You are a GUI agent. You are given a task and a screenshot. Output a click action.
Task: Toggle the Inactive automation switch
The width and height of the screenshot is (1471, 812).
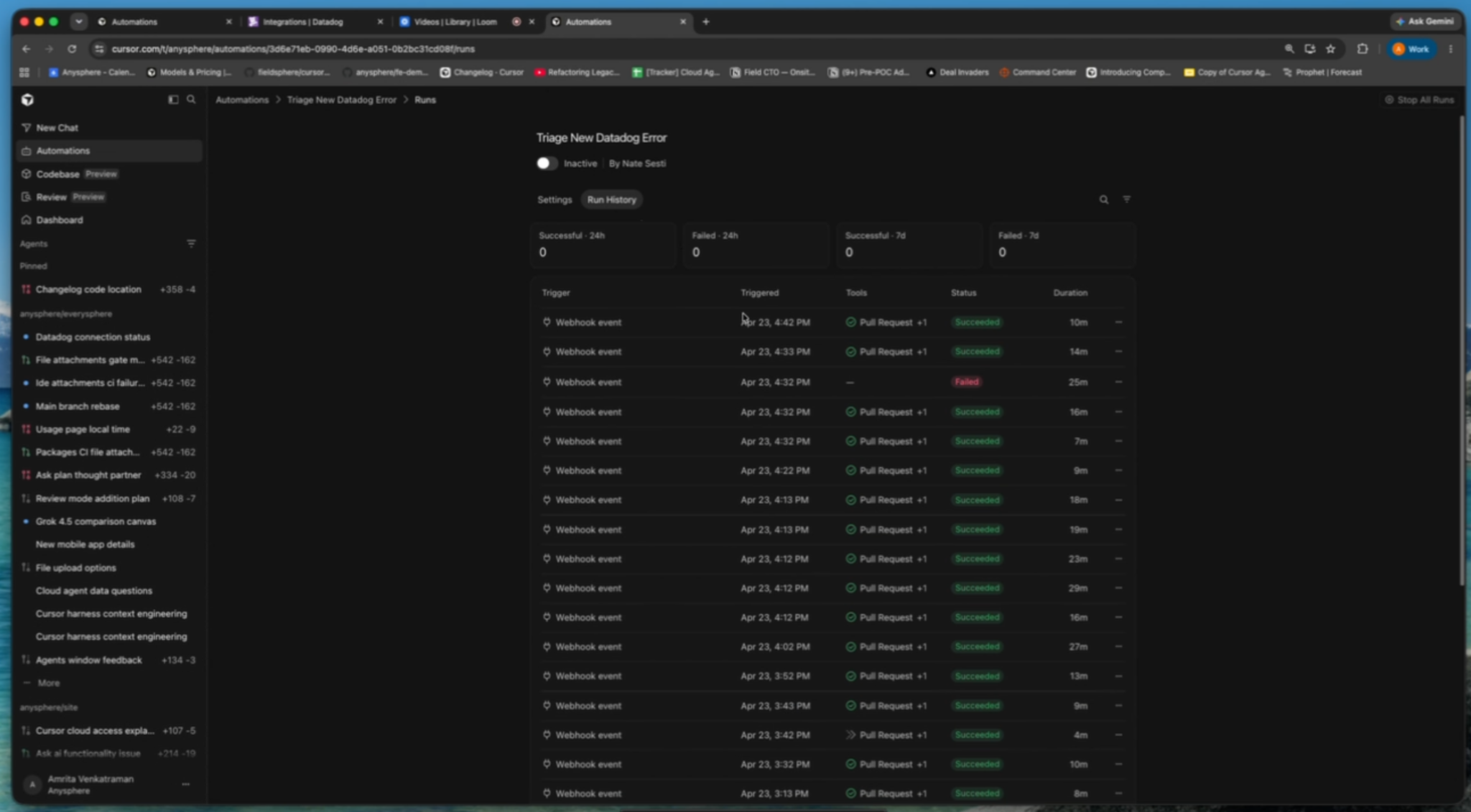546,163
